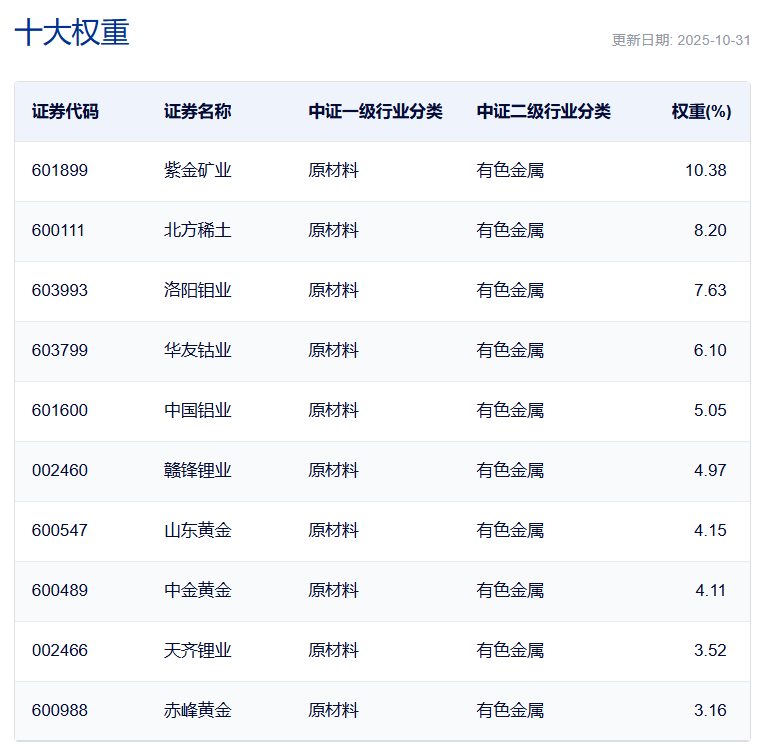Click 有色金属 in the 中国铝业 row
Viewport: 765px width, 747px height.
click(x=510, y=410)
